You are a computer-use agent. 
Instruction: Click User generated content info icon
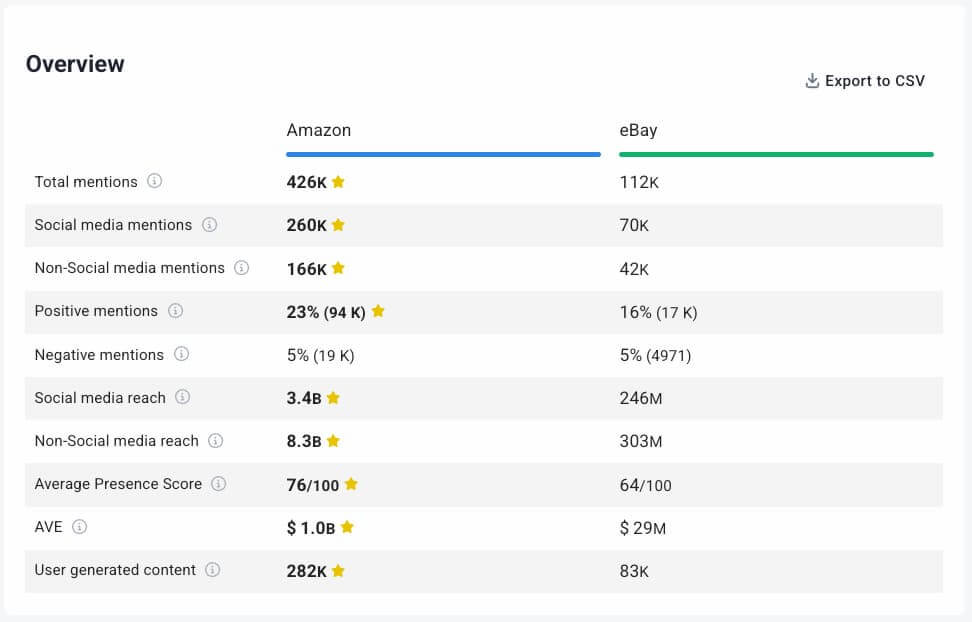click(212, 570)
